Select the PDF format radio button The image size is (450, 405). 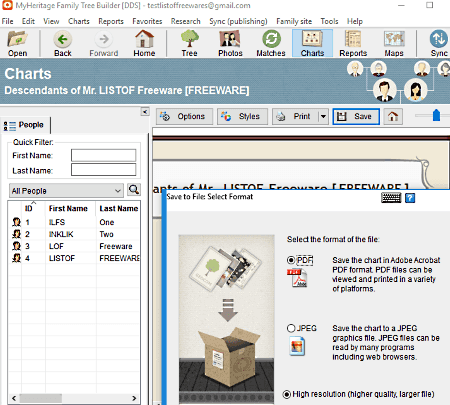(x=291, y=260)
